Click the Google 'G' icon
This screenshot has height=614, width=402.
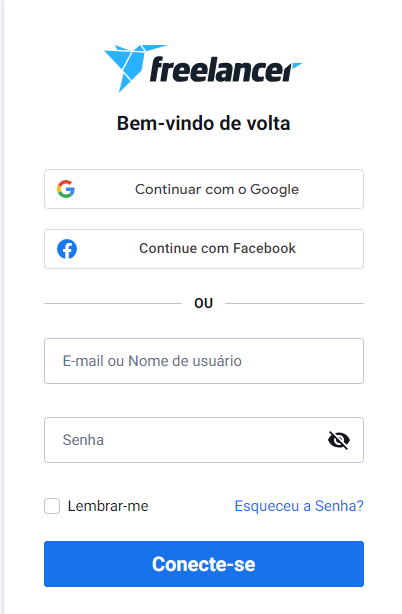pos(66,189)
